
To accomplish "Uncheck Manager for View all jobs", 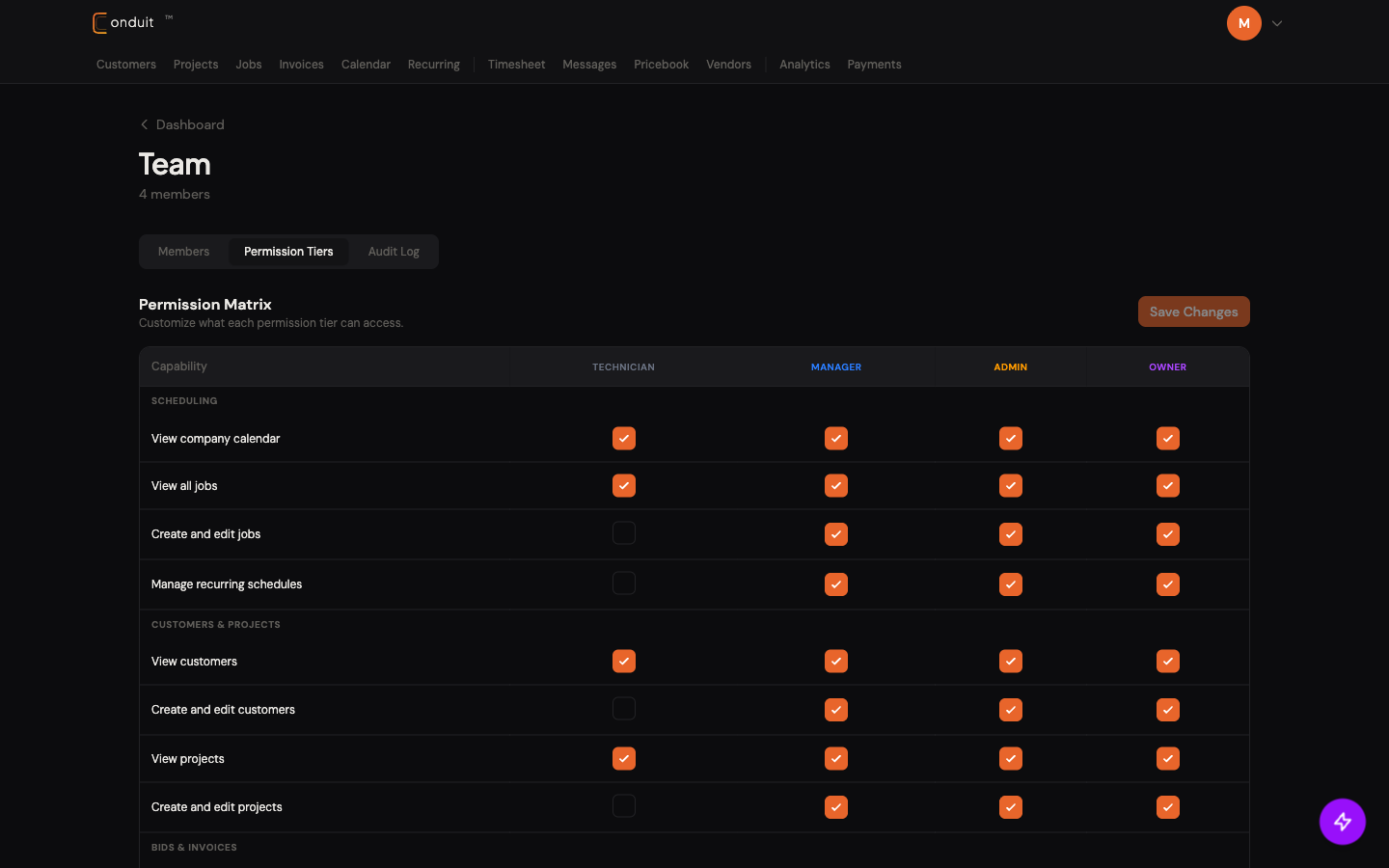I will (x=836, y=486).
